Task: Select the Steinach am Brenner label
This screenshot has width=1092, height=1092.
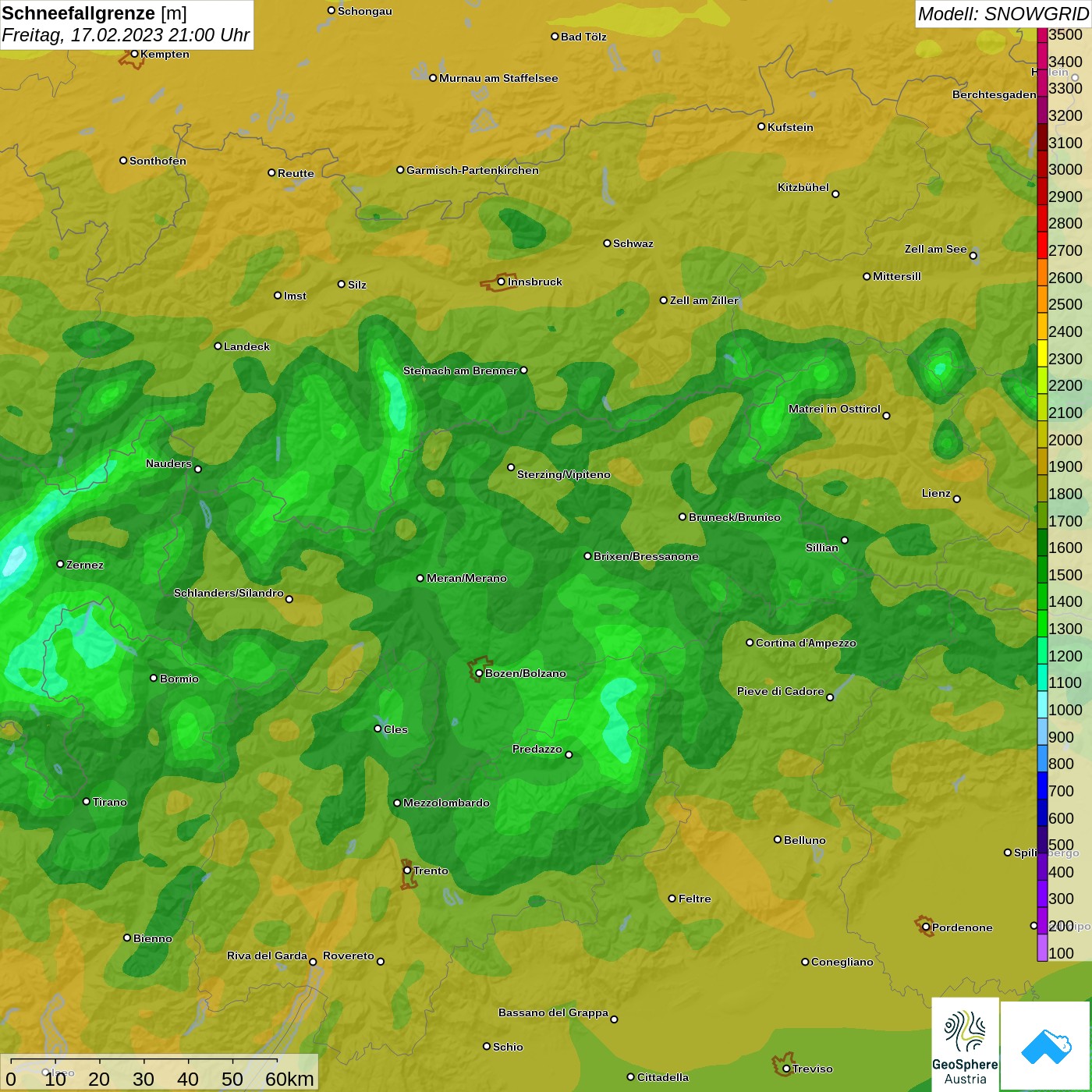Action: click(460, 370)
